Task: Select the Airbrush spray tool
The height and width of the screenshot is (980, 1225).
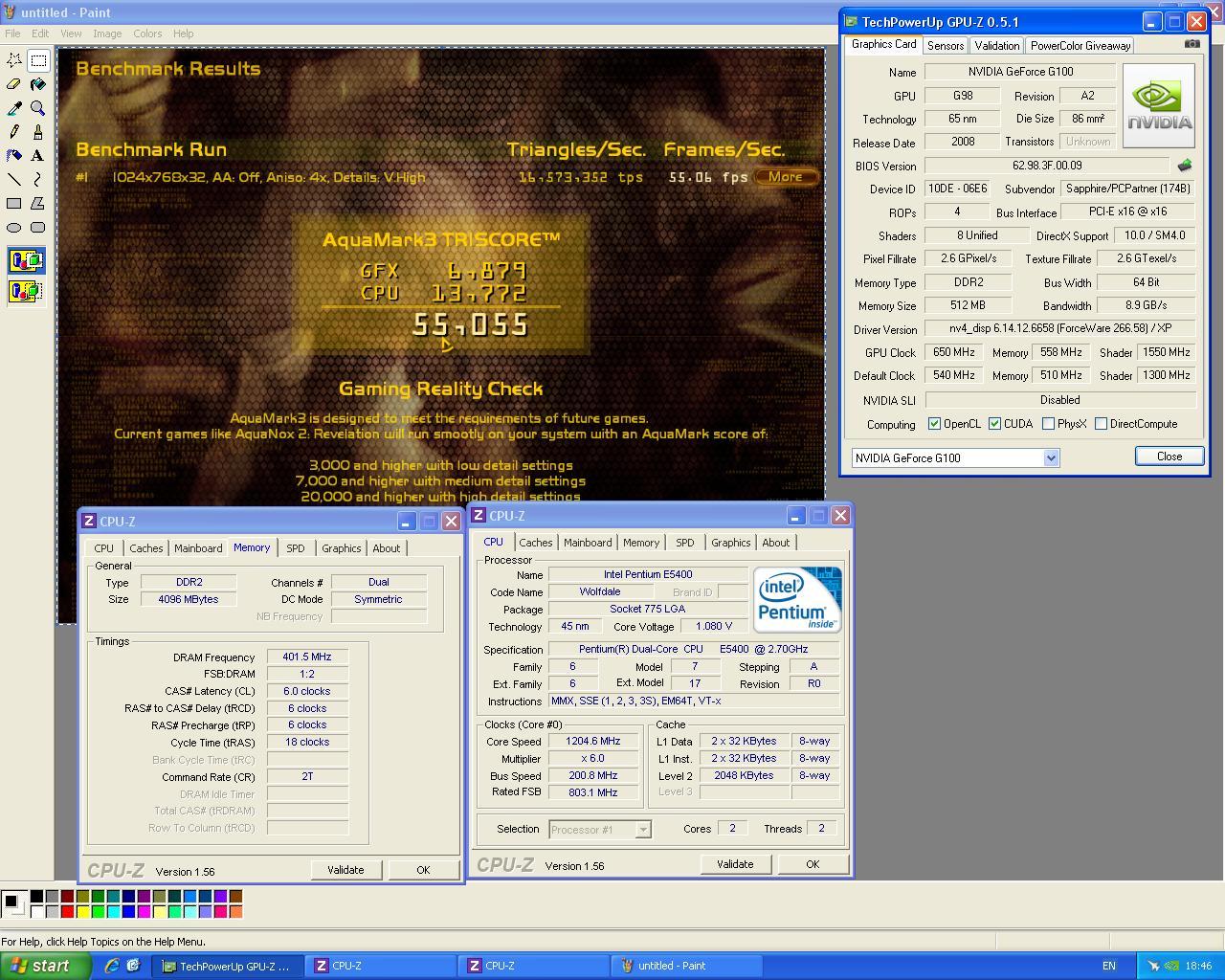Action: [x=14, y=155]
